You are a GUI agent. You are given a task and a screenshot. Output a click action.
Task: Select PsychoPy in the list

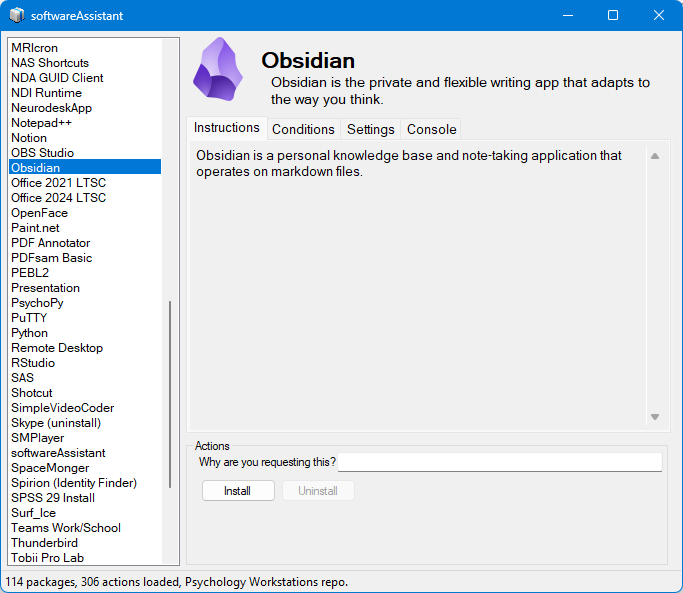click(85, 302)
